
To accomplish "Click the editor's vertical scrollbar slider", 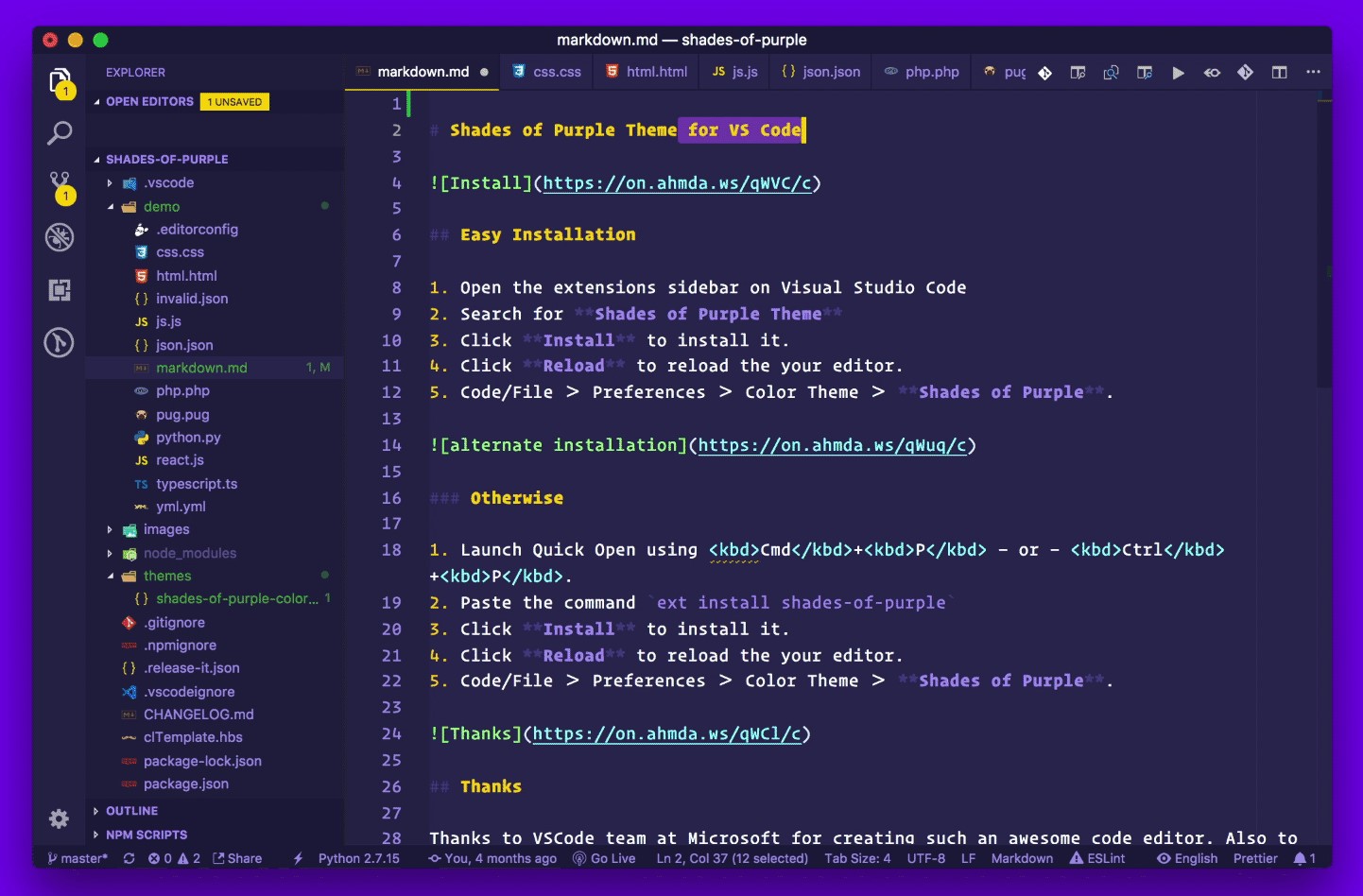I will [x=1323, y=241].
